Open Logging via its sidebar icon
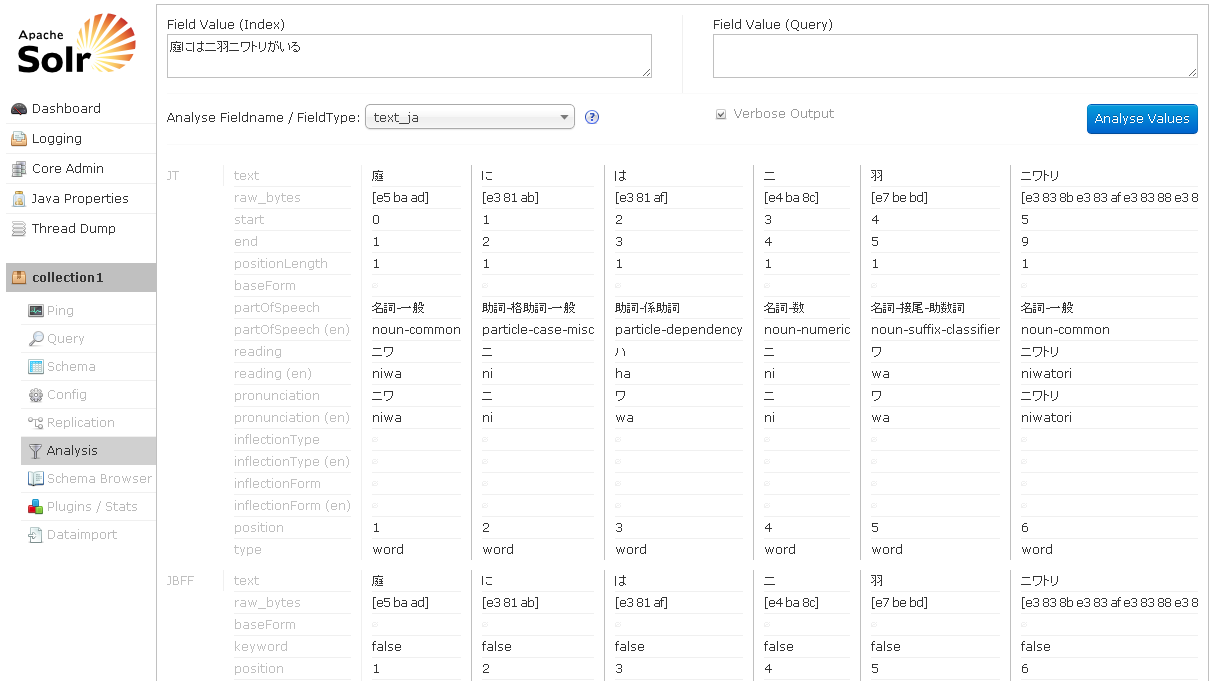This screenshot has height=681, width=1219. [x=19, y=139]
